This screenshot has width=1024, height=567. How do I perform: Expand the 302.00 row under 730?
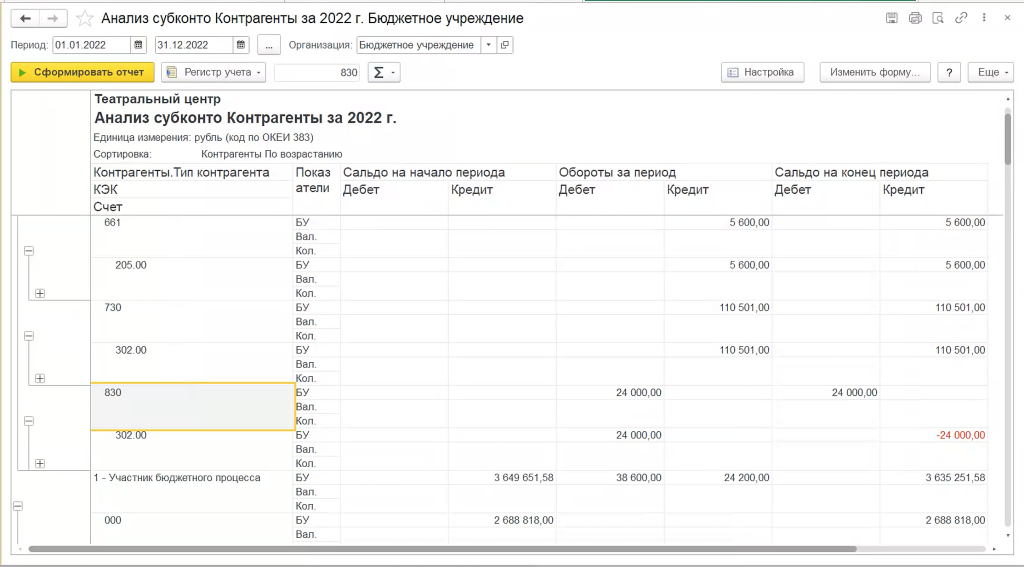coord(40,378)
